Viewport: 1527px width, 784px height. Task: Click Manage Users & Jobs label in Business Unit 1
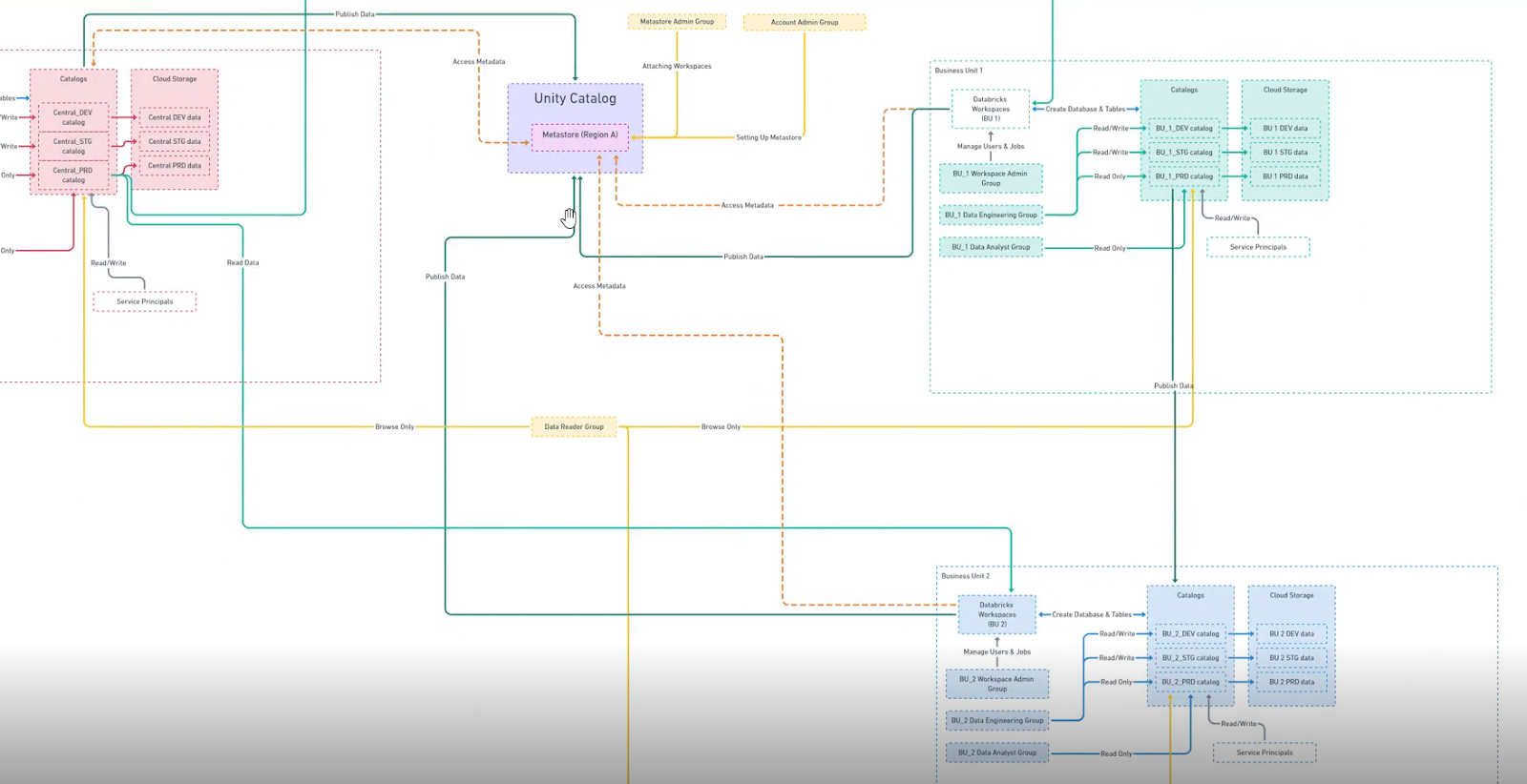[x=991, y=146]
